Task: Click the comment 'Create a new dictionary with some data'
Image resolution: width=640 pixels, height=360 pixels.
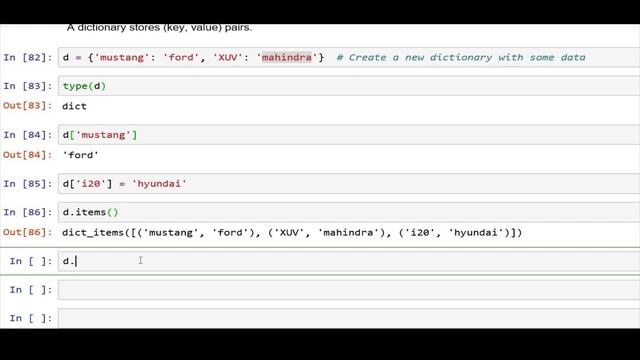Action: point(461,57)
